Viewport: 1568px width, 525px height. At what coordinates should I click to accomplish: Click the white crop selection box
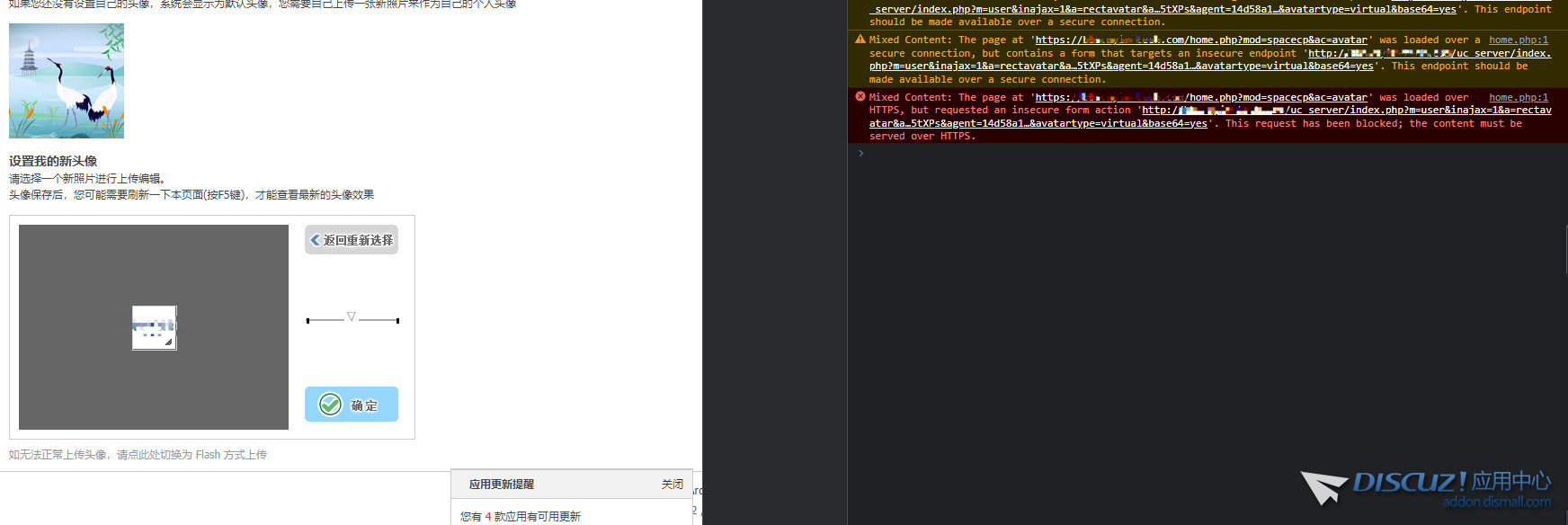(154, 327)
